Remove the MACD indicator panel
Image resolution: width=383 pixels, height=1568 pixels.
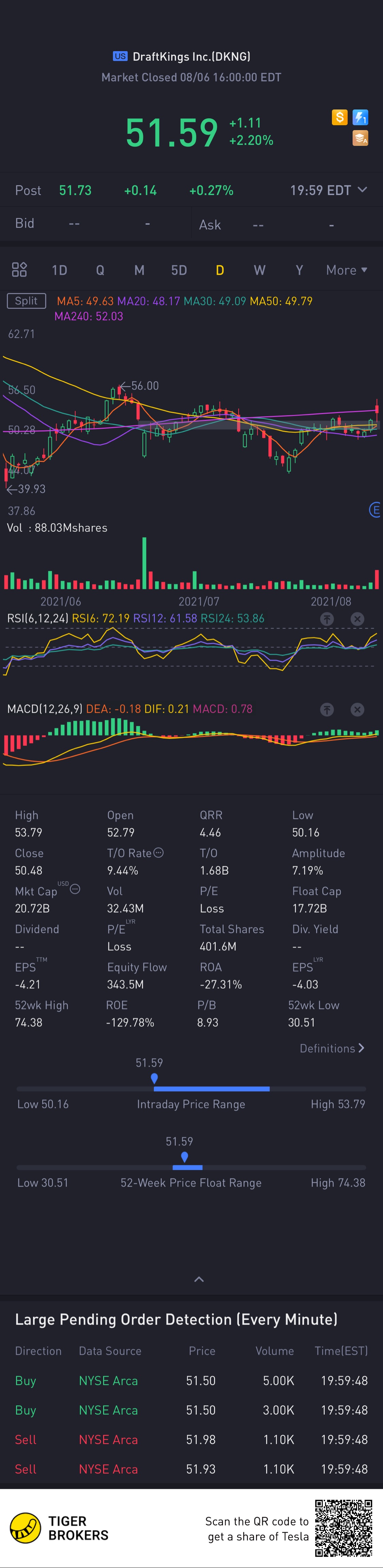pyautogui.click(x=357, y=710)
